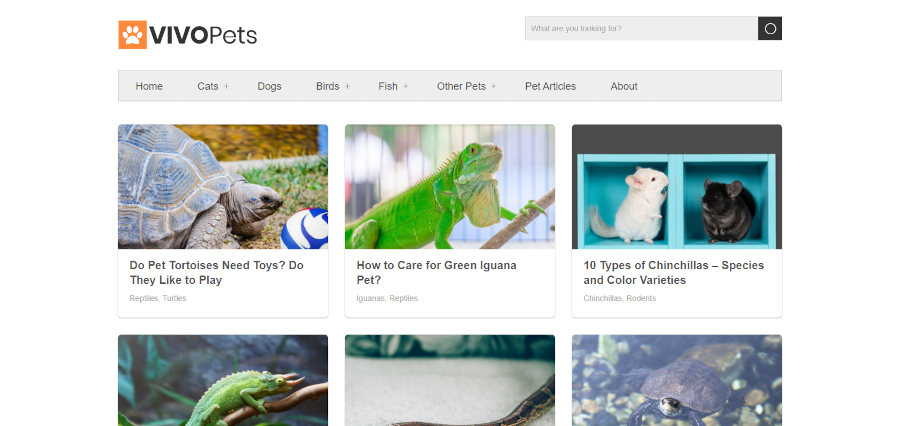Screen dimensions: 900x426
Task: Expand the Fish submenu plus icon
Action: click(406, 87)
